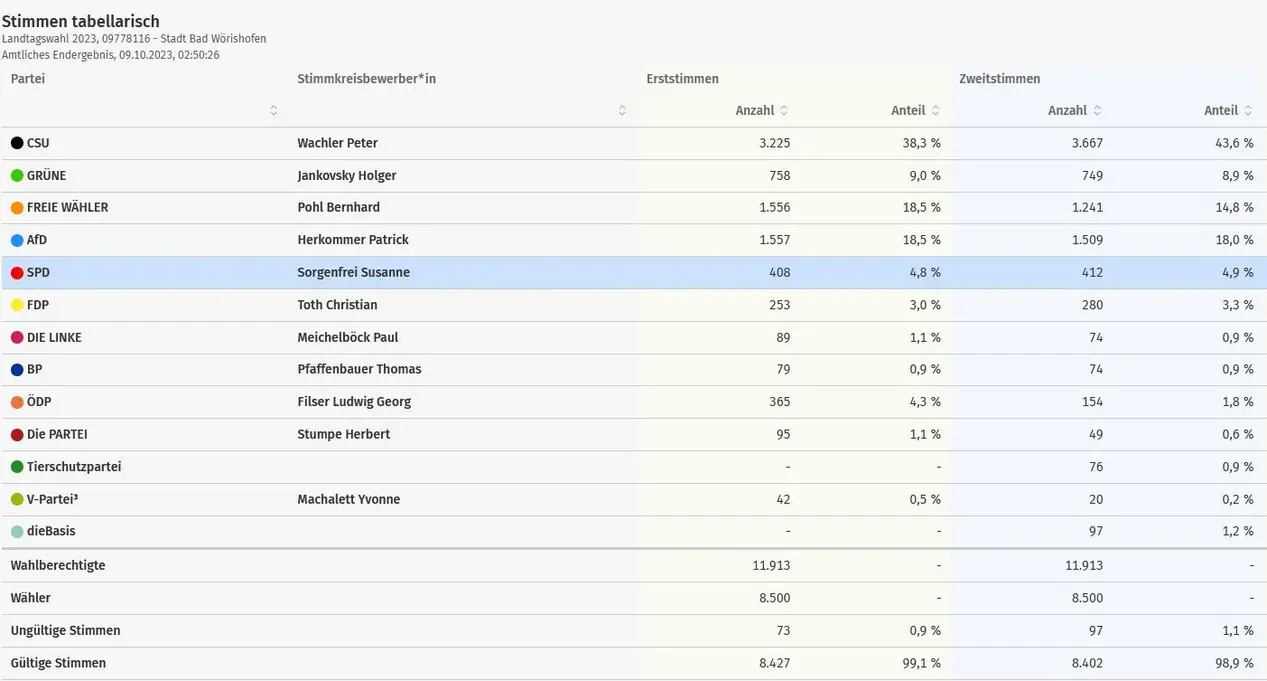This screenshot has height=681, width=1267.
Task: Select the GRÜNE party name
Action: (x=46, y=176)
